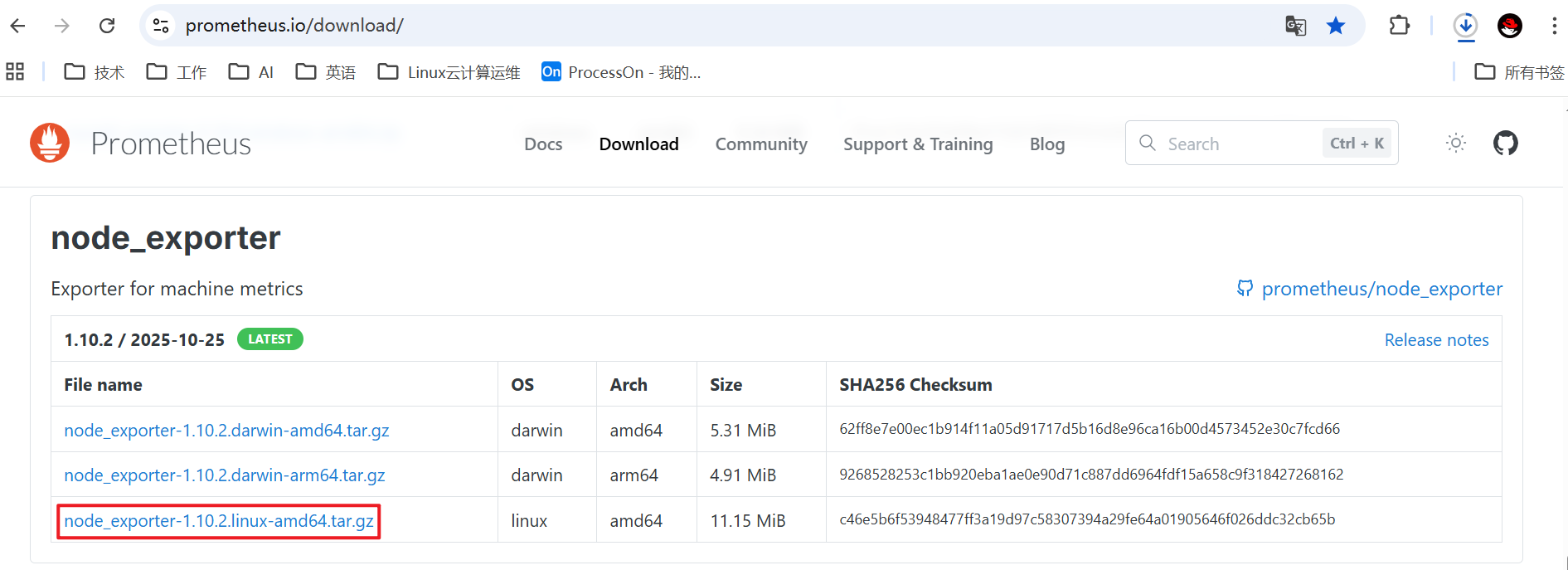
Task: Toggle the light/dark theme sun icon
Action: coord(1456,143)
